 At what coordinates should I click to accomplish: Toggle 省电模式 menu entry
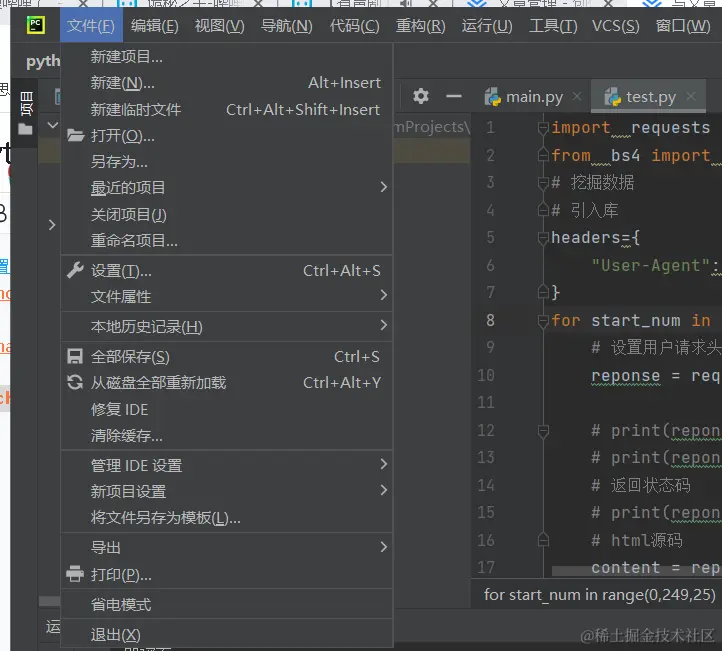pyautogui.click(x=227, y=604)
